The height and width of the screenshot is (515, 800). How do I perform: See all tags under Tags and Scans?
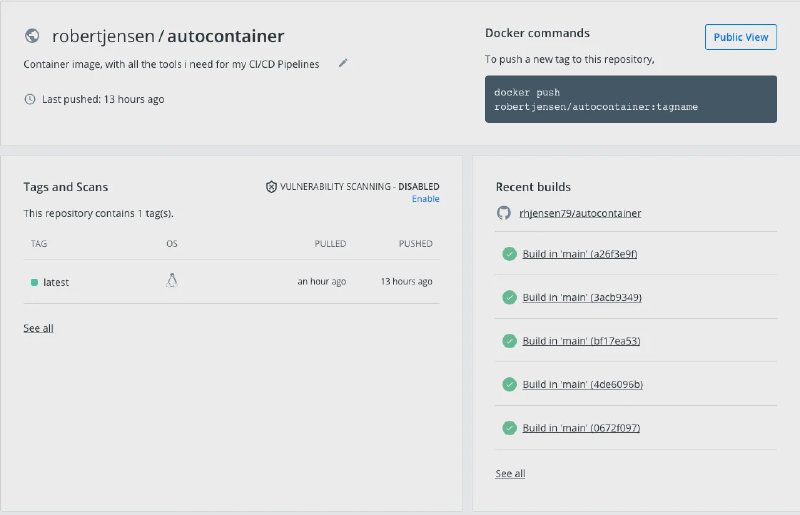coord(38,328)
